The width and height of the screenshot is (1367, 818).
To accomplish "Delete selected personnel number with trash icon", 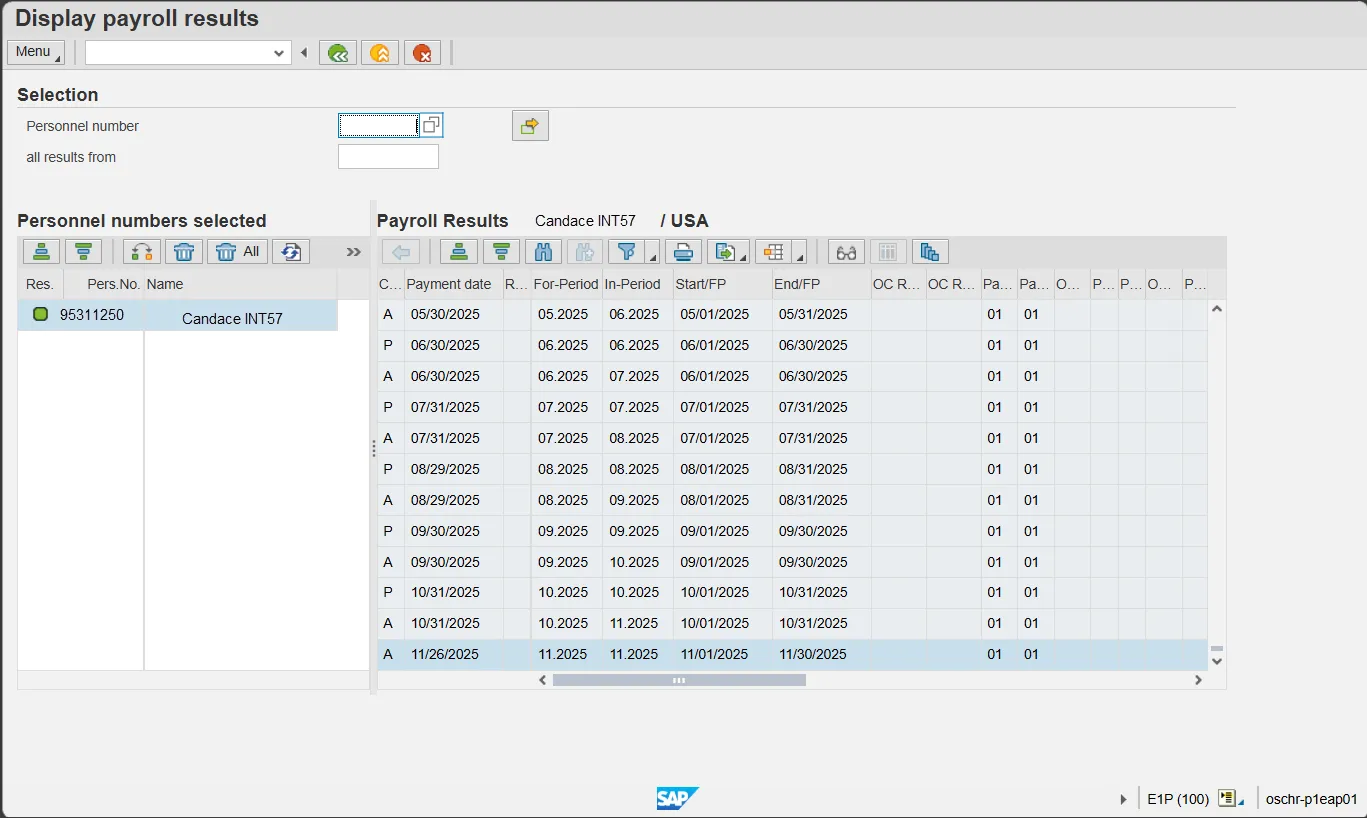I will point(183,252).
